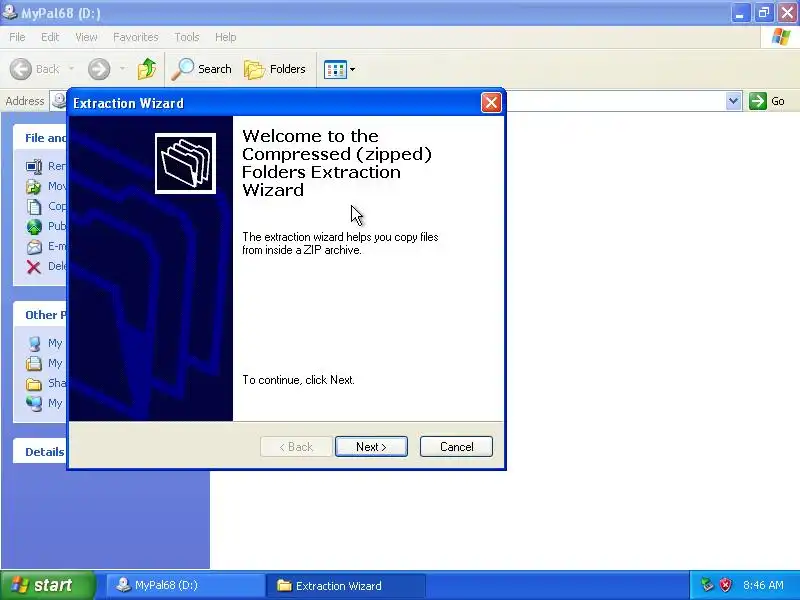The width and height of the screenshot is (800, 600).
Task: Click the Up folder icon in toolbar
Action: [146, 69]
